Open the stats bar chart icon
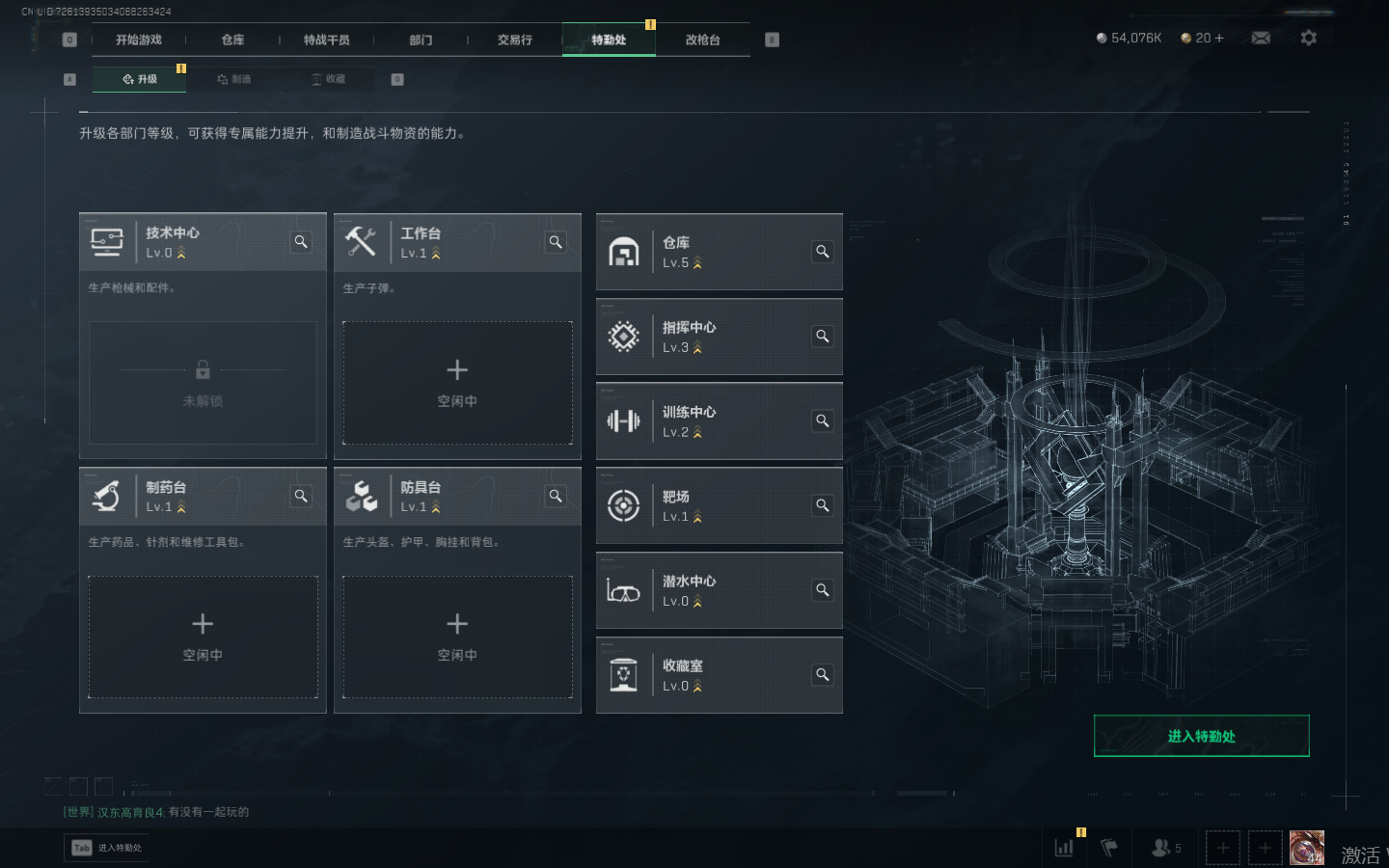 pyautogui.click(x=1064, y=848)
